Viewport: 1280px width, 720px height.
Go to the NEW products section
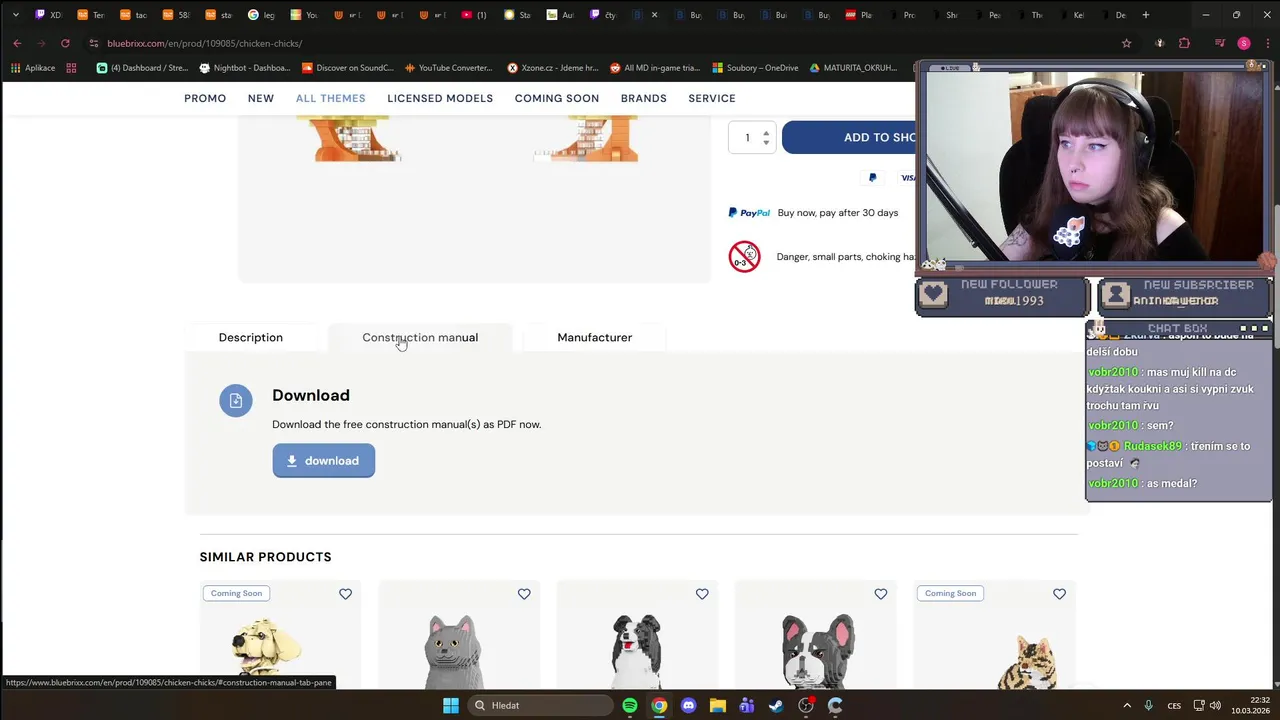(261, 98)
